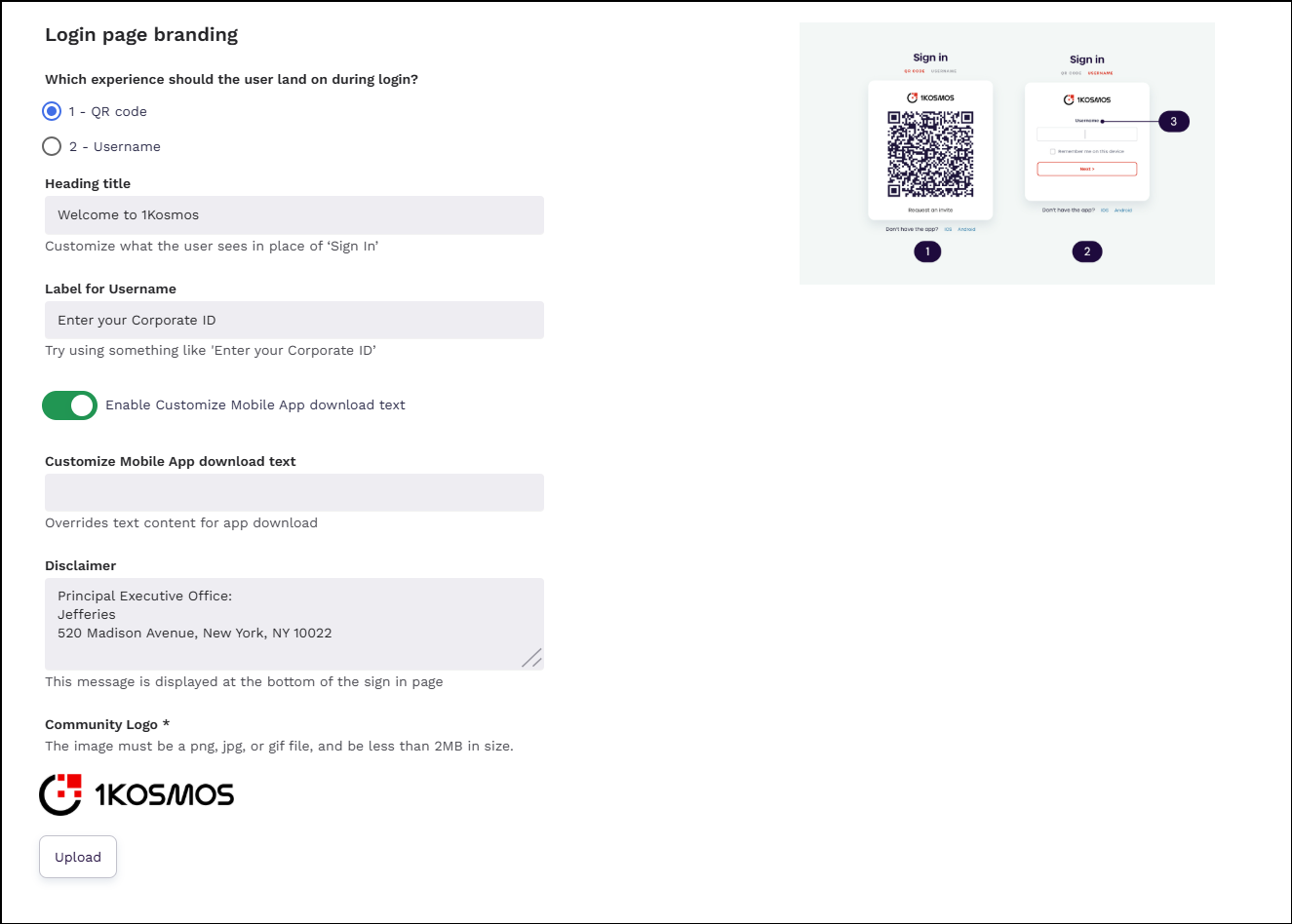The image size is (1292, 924).
Task: Click the number 3 badge in preview
Action: tap(1173, 122)
